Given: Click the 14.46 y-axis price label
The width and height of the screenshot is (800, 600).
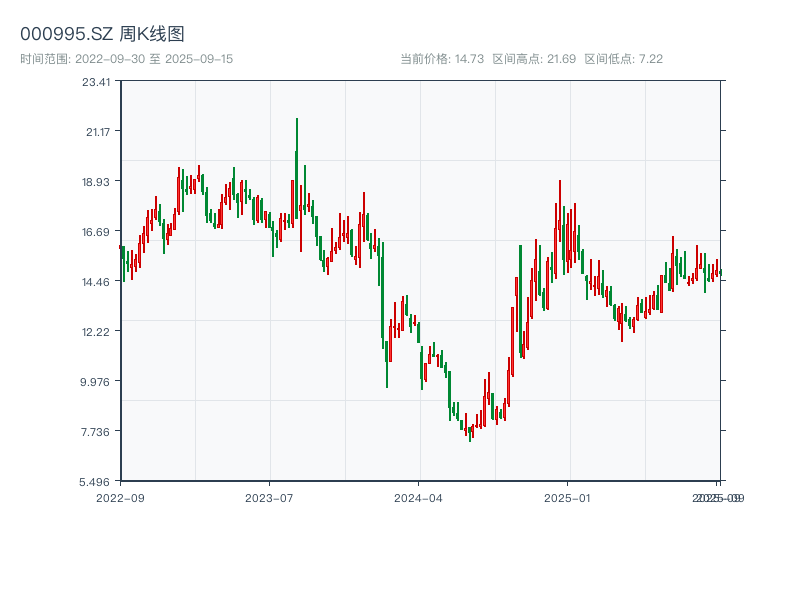Looking at the screenshot, I should (97, 281).
